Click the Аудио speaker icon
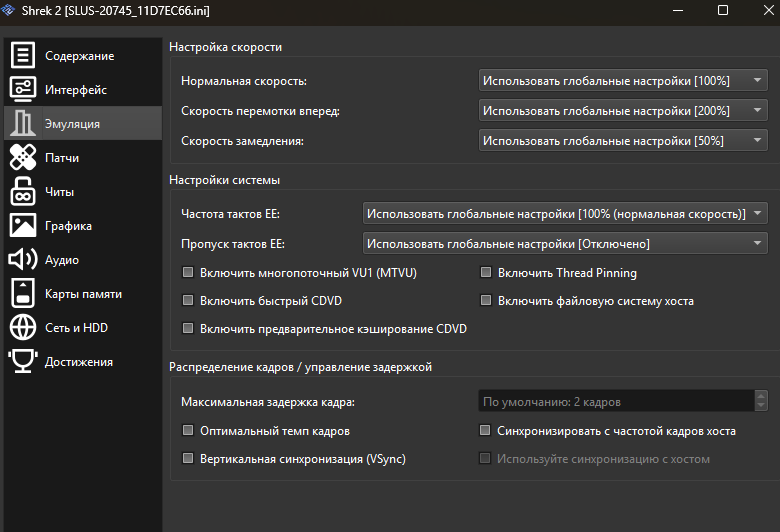Viewport: 780px width, 532px height. [23, 259]
